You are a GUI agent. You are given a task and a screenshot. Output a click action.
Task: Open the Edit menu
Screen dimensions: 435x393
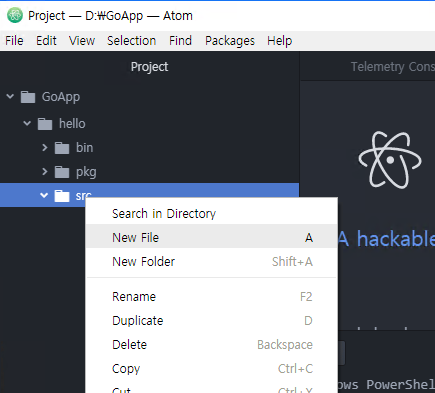pyautogui.click(x=46, y=41)
